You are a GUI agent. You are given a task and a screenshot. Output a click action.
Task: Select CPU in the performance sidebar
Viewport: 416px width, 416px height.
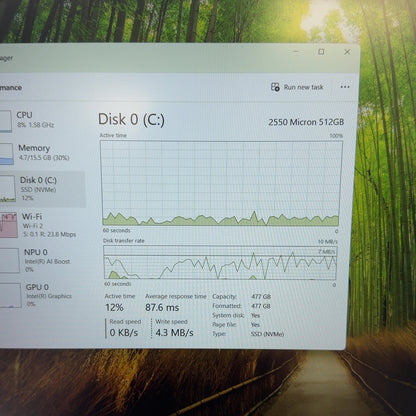pos(41,120)
